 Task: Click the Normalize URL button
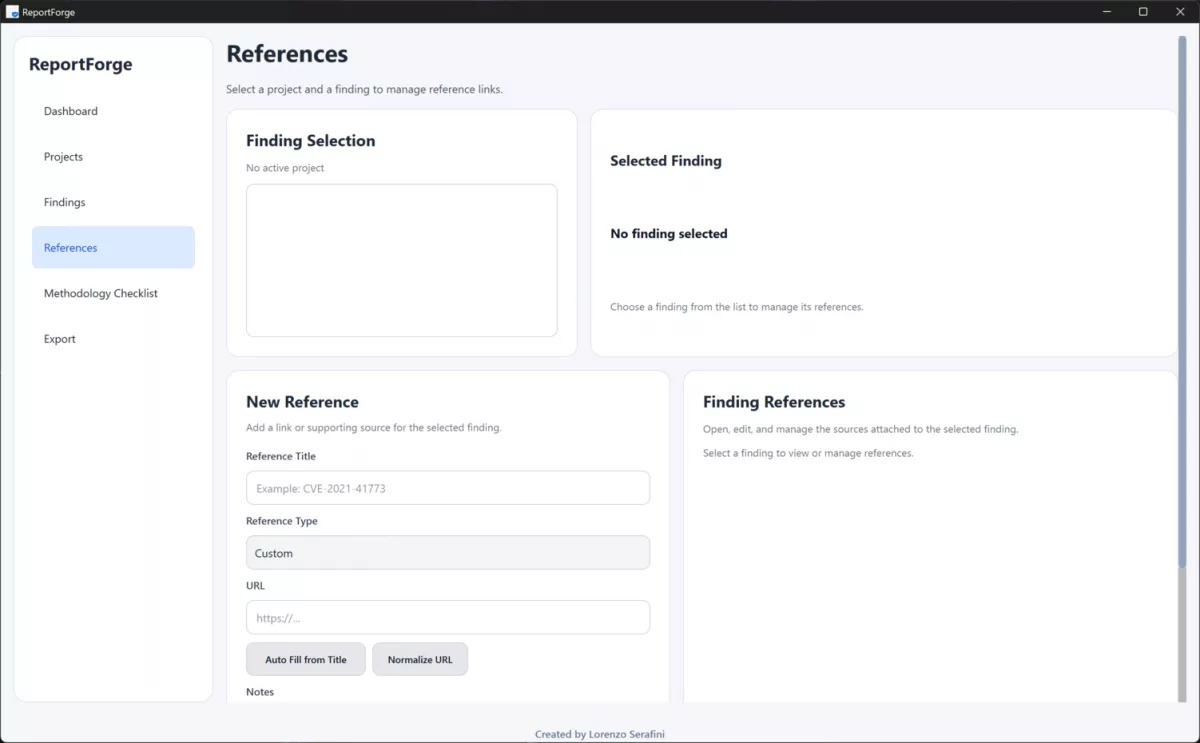click(x=420, y=659)
